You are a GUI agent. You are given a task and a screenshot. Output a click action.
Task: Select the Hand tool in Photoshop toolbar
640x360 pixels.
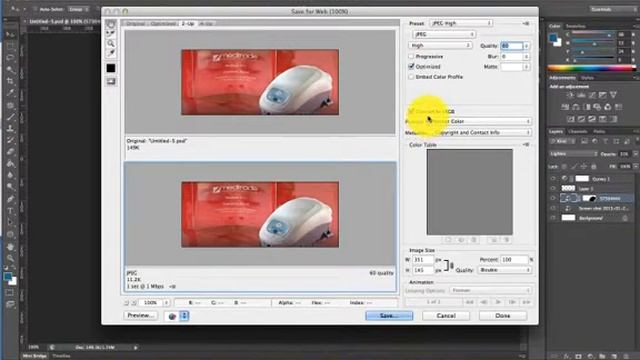pyautogui.click(x=10, y=247)
